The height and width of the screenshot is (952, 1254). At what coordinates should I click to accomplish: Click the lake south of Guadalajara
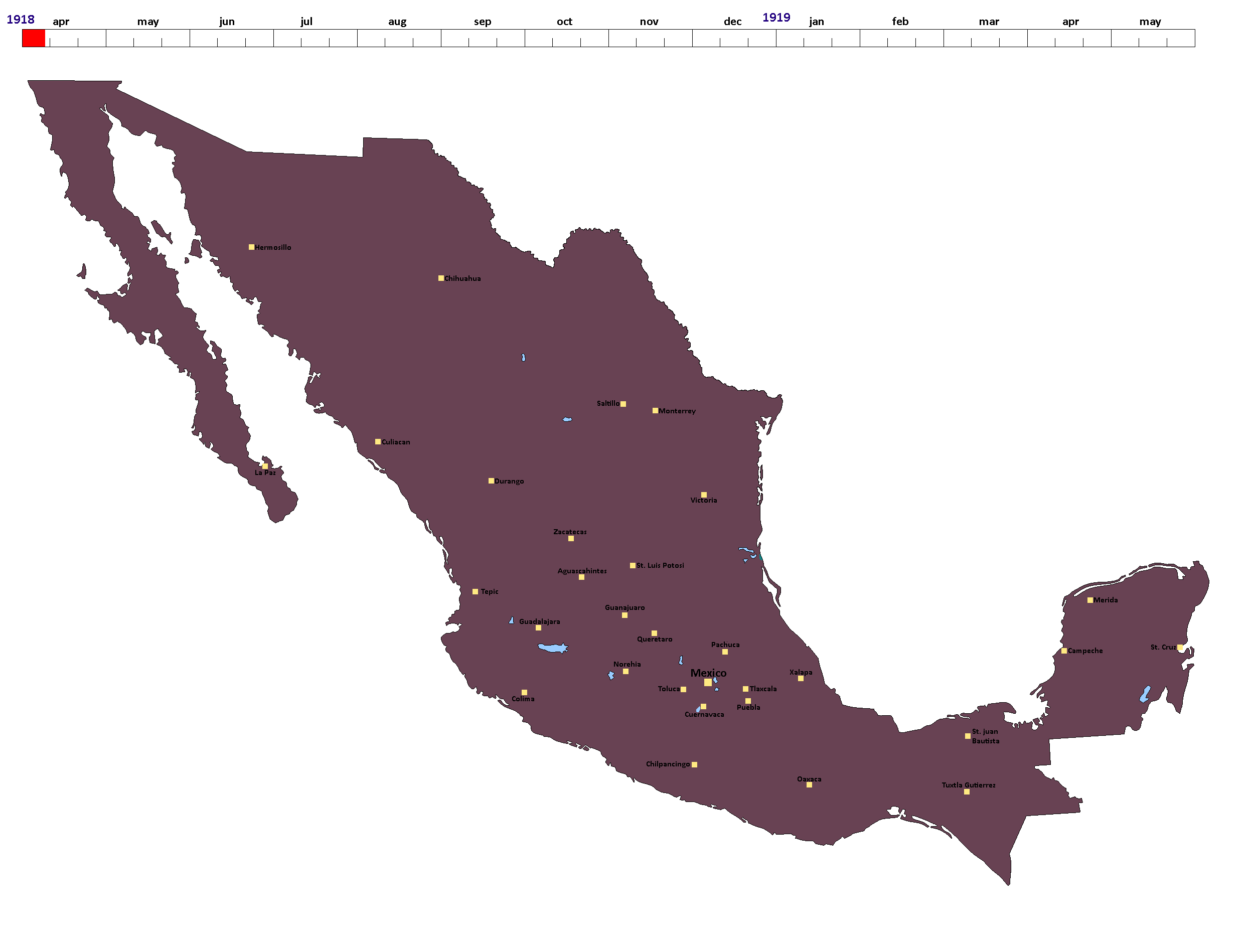552,648
